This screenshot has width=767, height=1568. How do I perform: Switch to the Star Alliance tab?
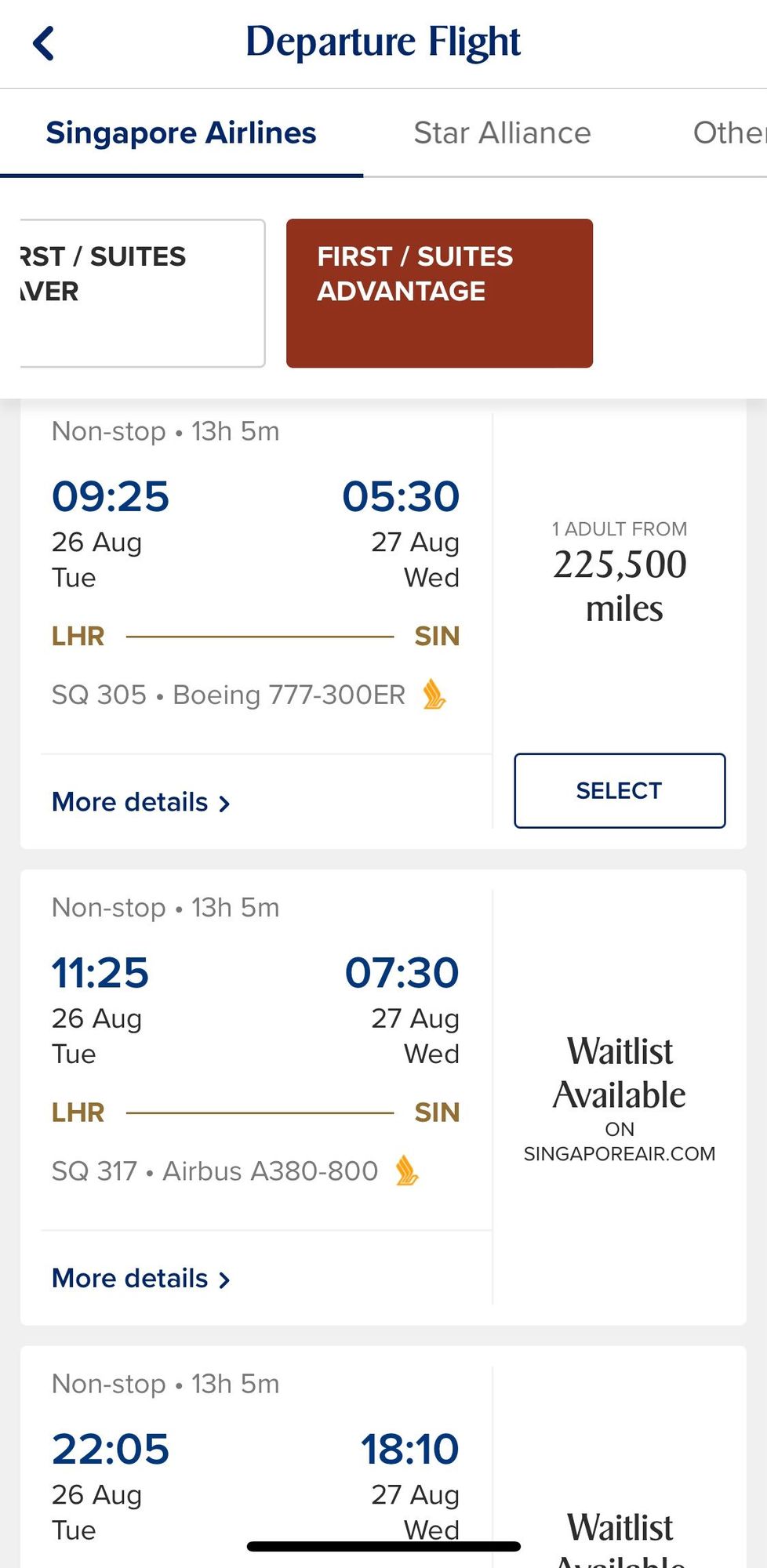502,132
